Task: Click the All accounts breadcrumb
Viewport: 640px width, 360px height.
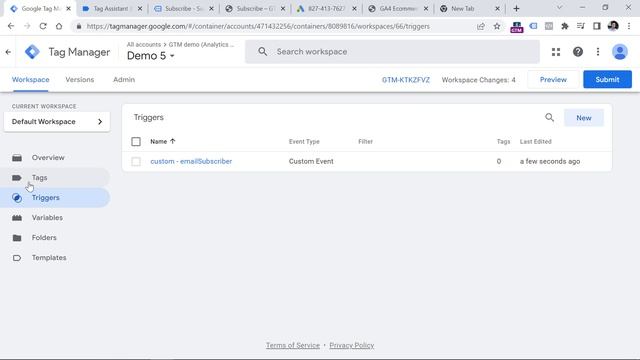Action: (144, 44)
